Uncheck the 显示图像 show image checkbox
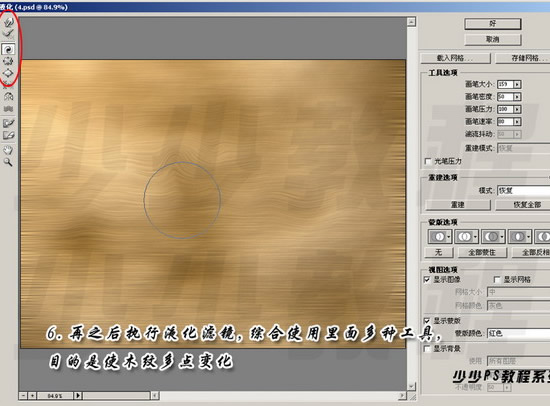The height and width of the screenshot is (406, 550). pyautogui.click(x=427, y=279)
